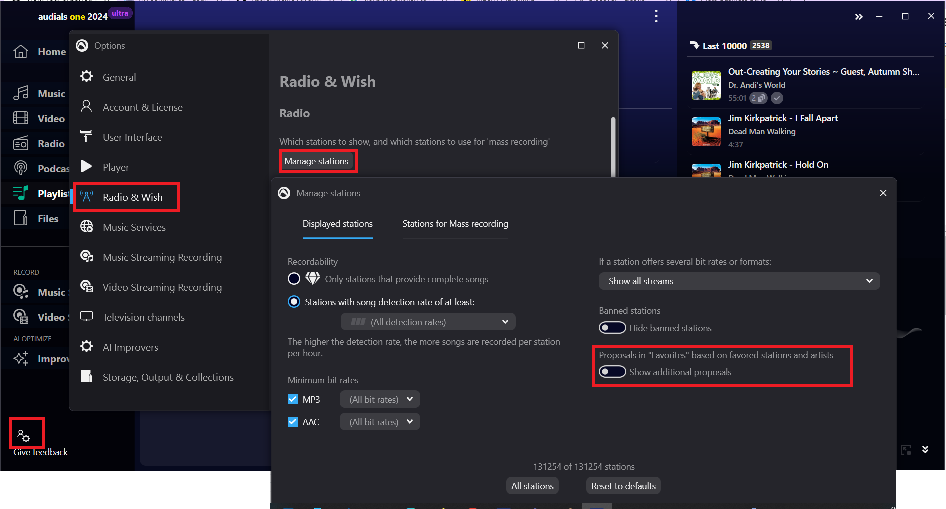
Task: Click the 2538 count badge
Action: [x=761, y=45]
